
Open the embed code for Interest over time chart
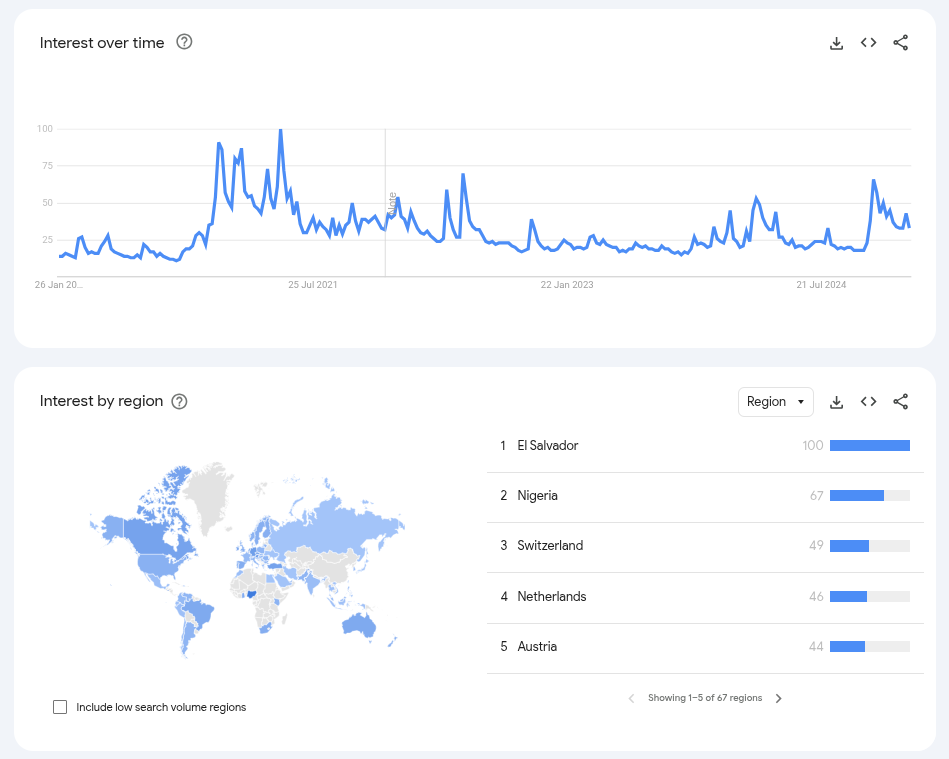[868, 42]
